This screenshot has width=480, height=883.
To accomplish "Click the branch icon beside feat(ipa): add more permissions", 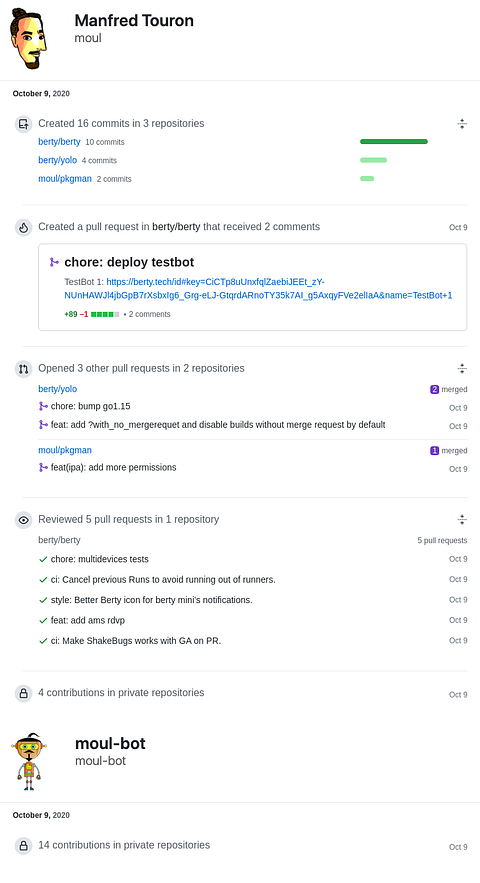I will [43, 467].
